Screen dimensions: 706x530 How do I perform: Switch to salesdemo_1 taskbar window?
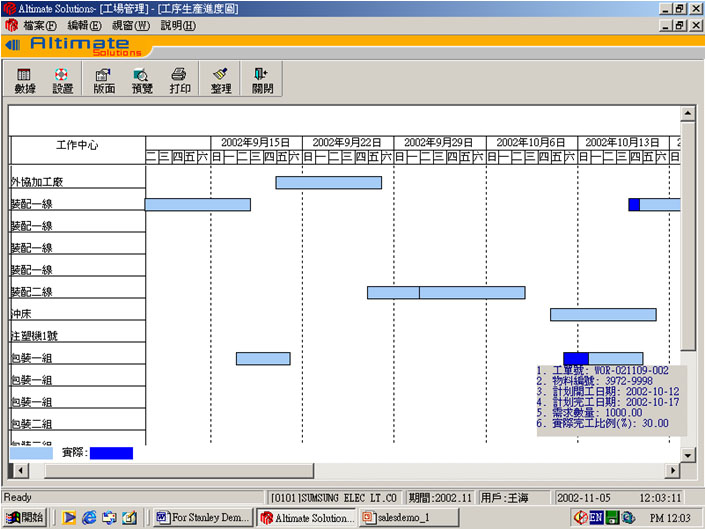[x=398, y=517]
